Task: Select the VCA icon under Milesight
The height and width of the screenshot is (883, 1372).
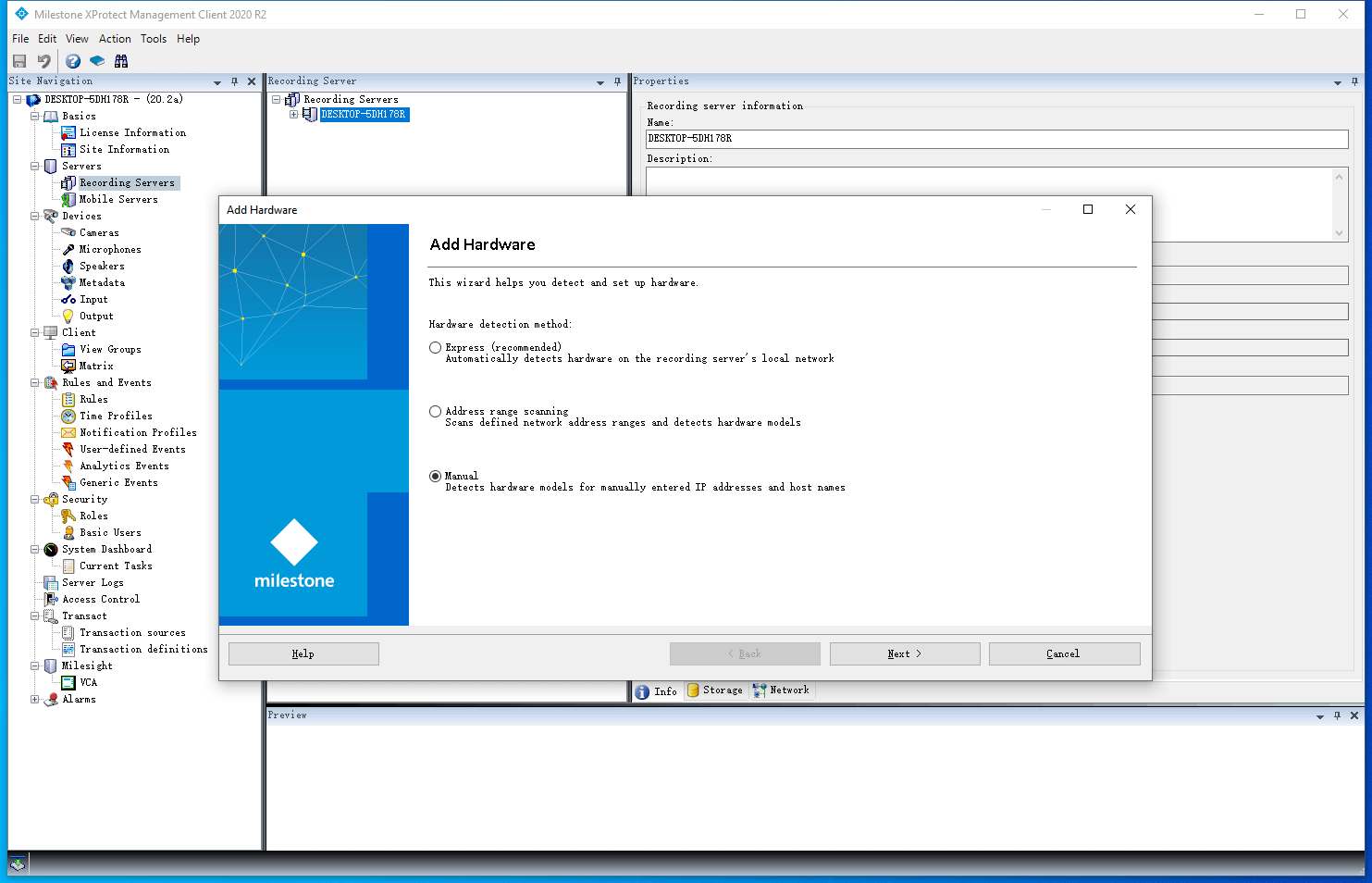Action: pyautogui.click(x=68, y=683)
